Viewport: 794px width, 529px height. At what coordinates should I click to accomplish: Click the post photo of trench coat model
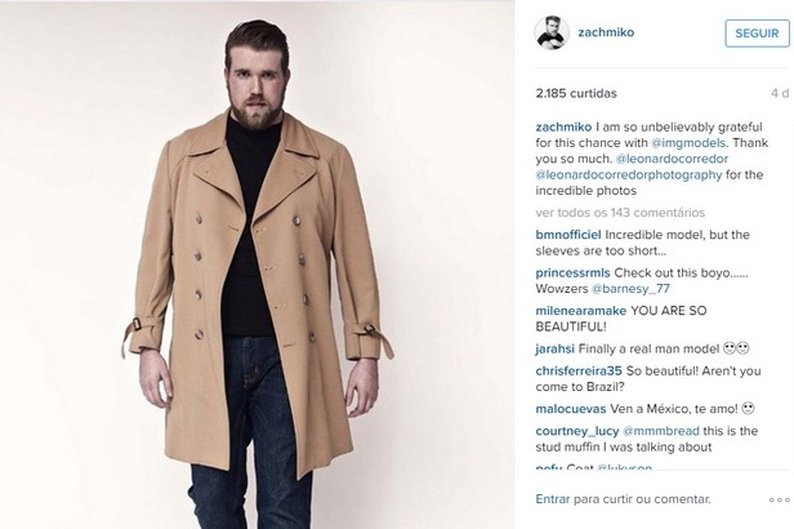257,264
